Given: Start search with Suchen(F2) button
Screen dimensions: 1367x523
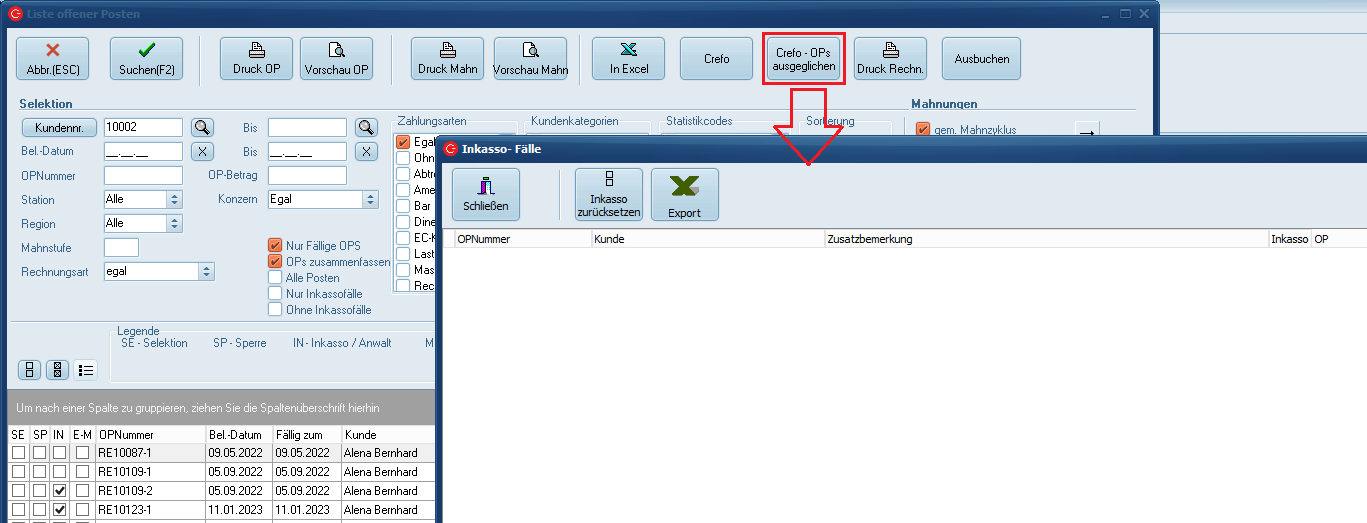Looking at the screenshot, I should click(x=146, y=59).
